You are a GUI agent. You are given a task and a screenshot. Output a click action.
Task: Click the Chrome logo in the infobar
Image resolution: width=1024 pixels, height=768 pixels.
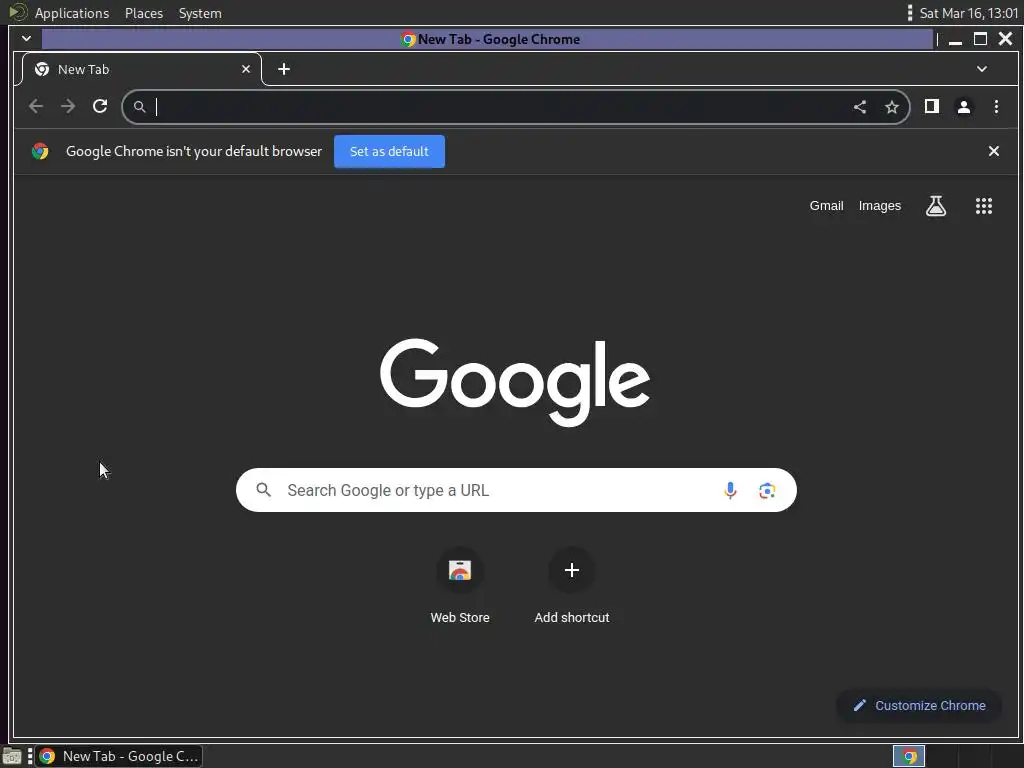coord(40,152)
